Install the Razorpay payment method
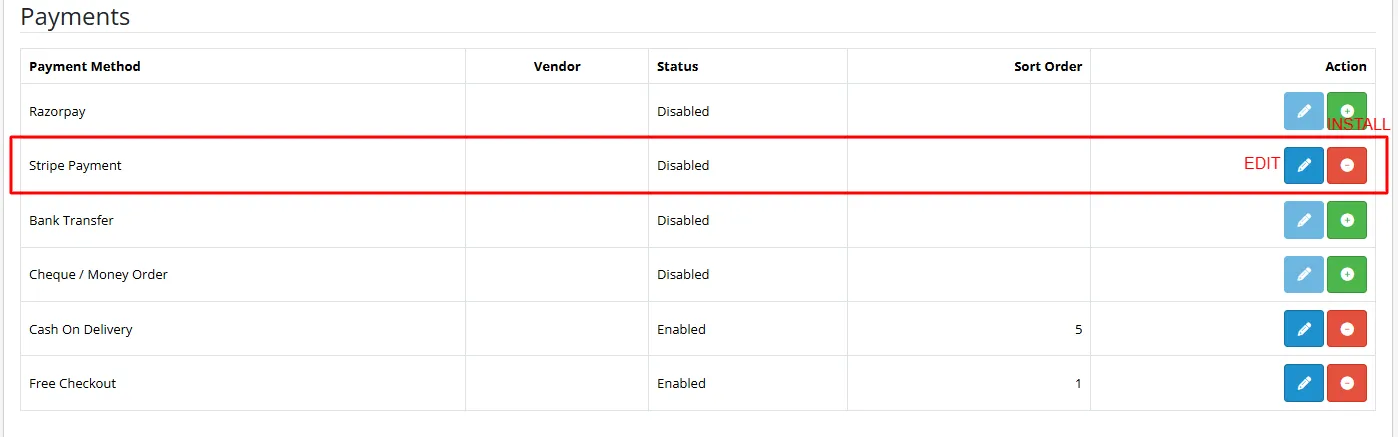 coord(1346,111)
